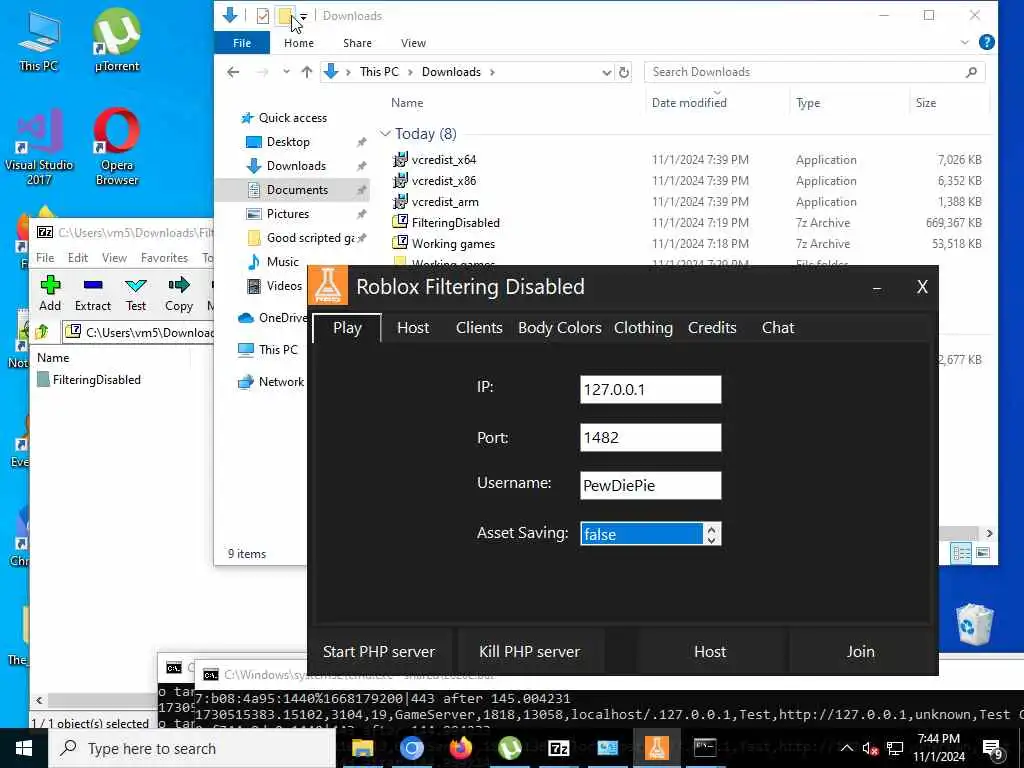Click the search magnifier in Search Downloads
This screenshot has height=768, width=1024.
[971, 72]
